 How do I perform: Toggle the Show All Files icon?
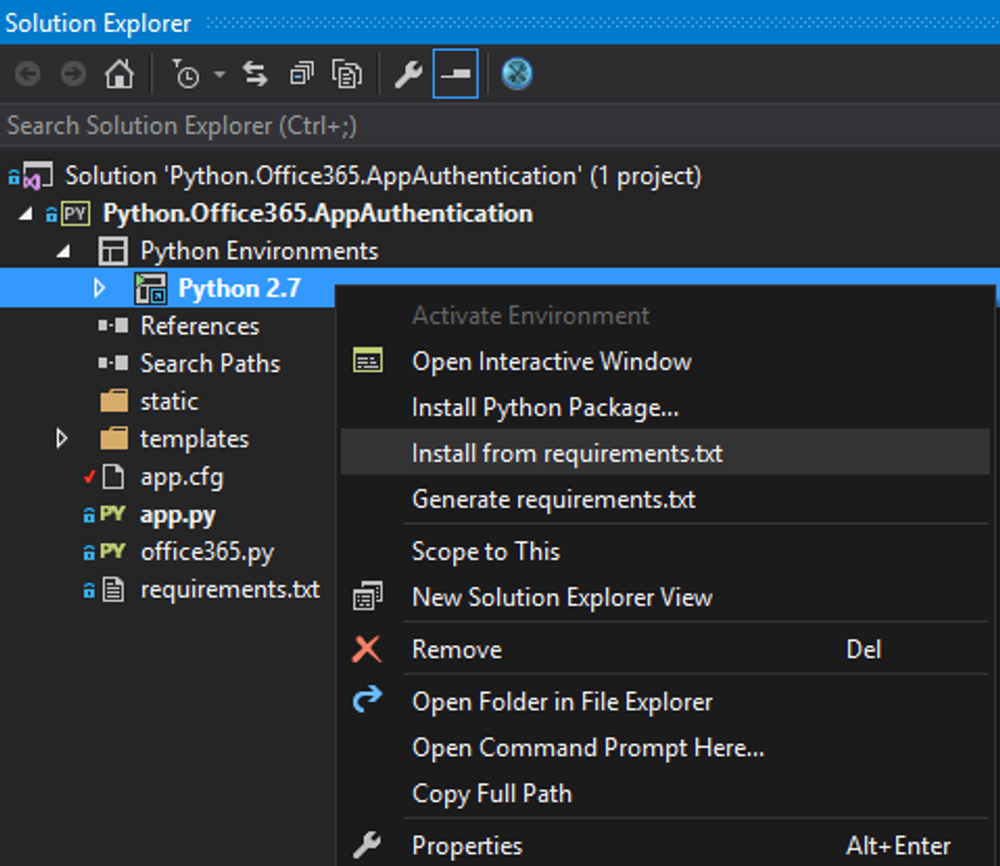pyautogui.click(x=348, y=75)
